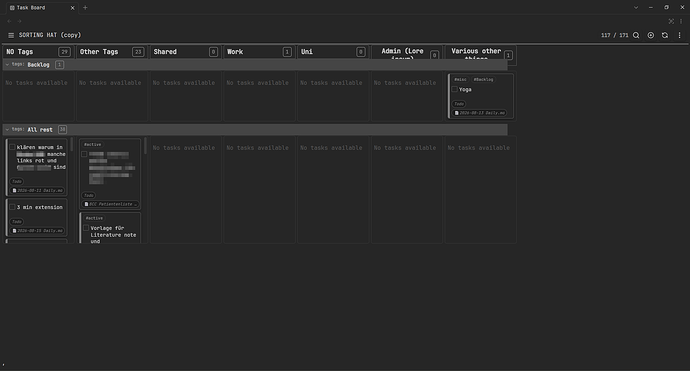Open the Patientenliste file link on the blurred card
The width and height of the screenshot is (690, 371).
[x=110, y=204]
